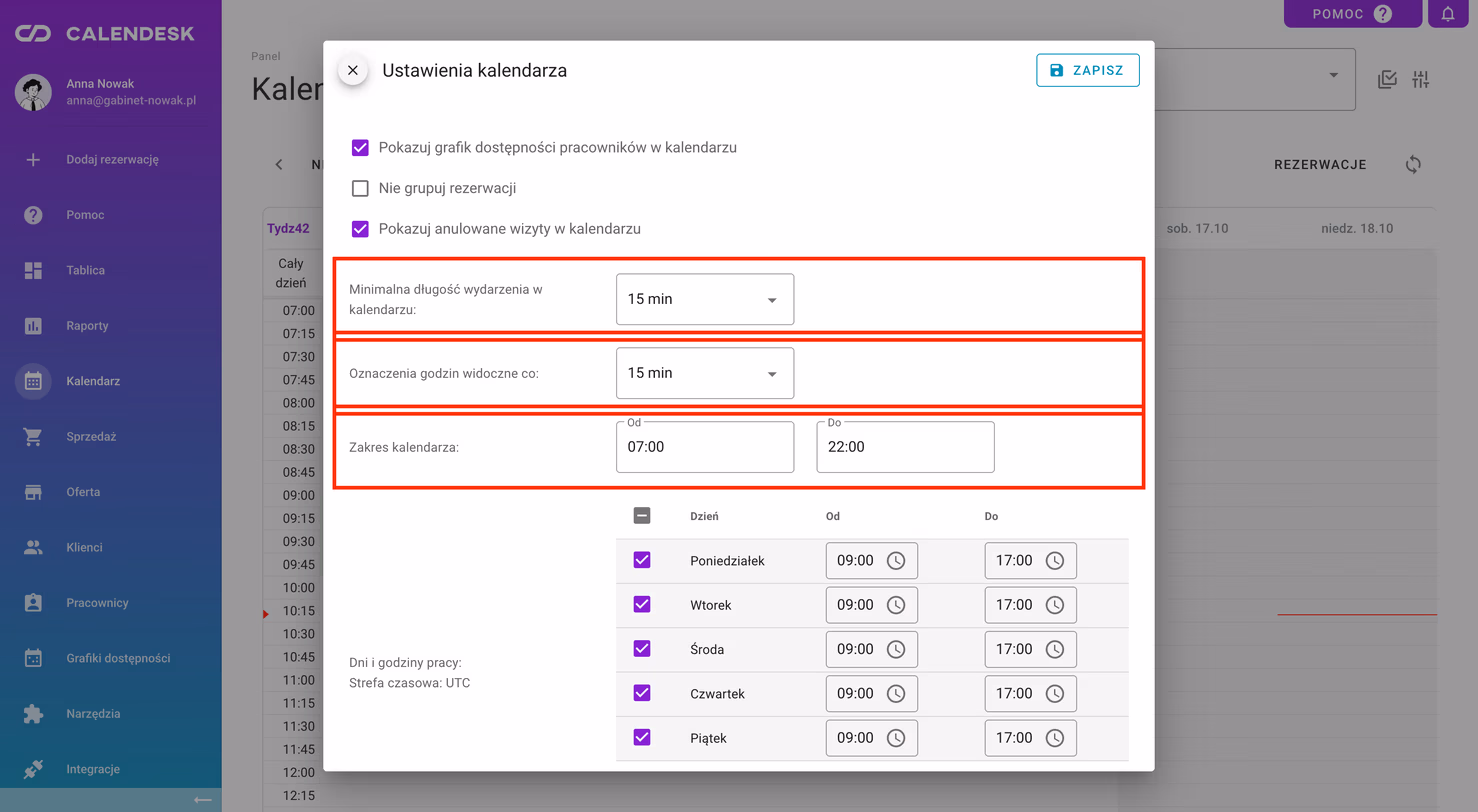Open the calendar filter sliders icon

(x=1421, y=80)
